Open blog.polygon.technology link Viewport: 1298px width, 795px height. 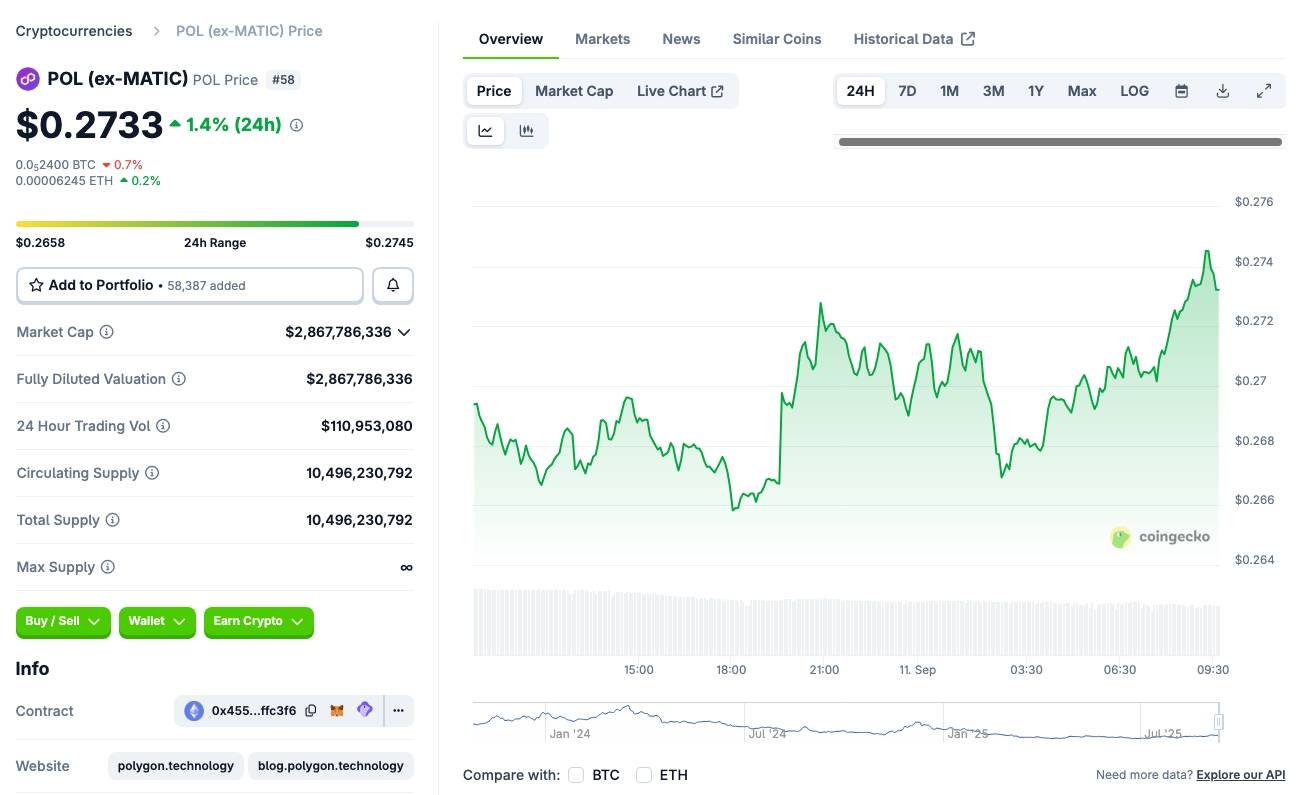pos(331,766)
